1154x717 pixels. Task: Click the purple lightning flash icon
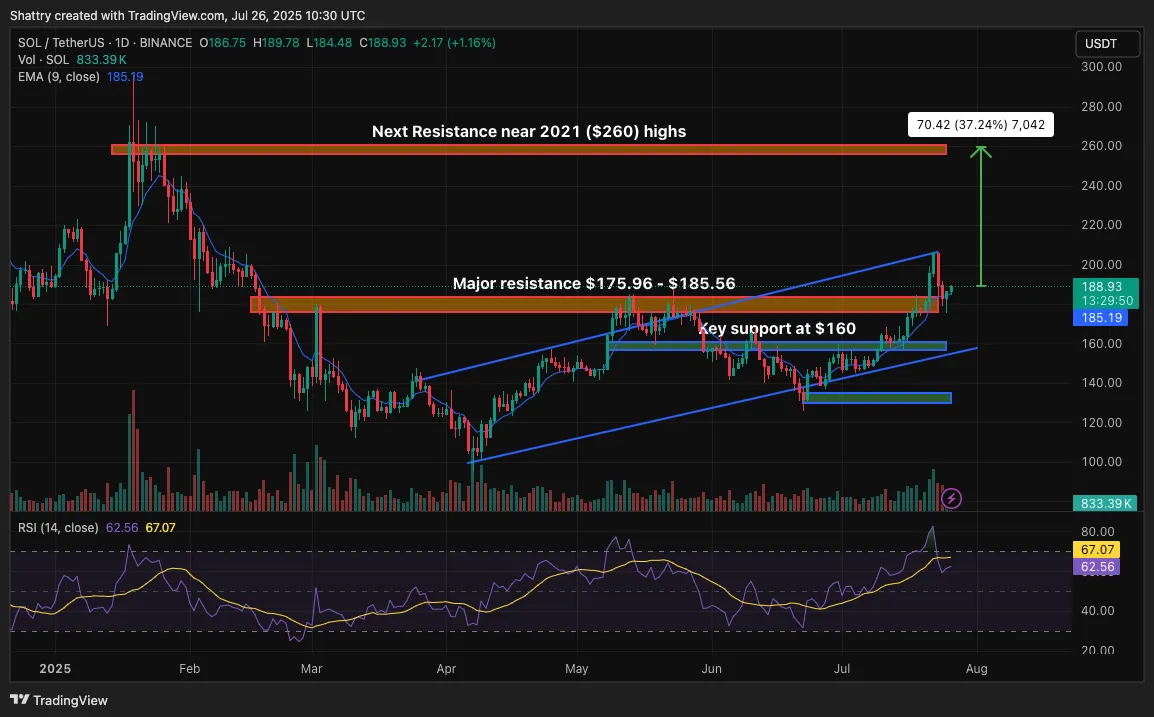pos(952,498)
